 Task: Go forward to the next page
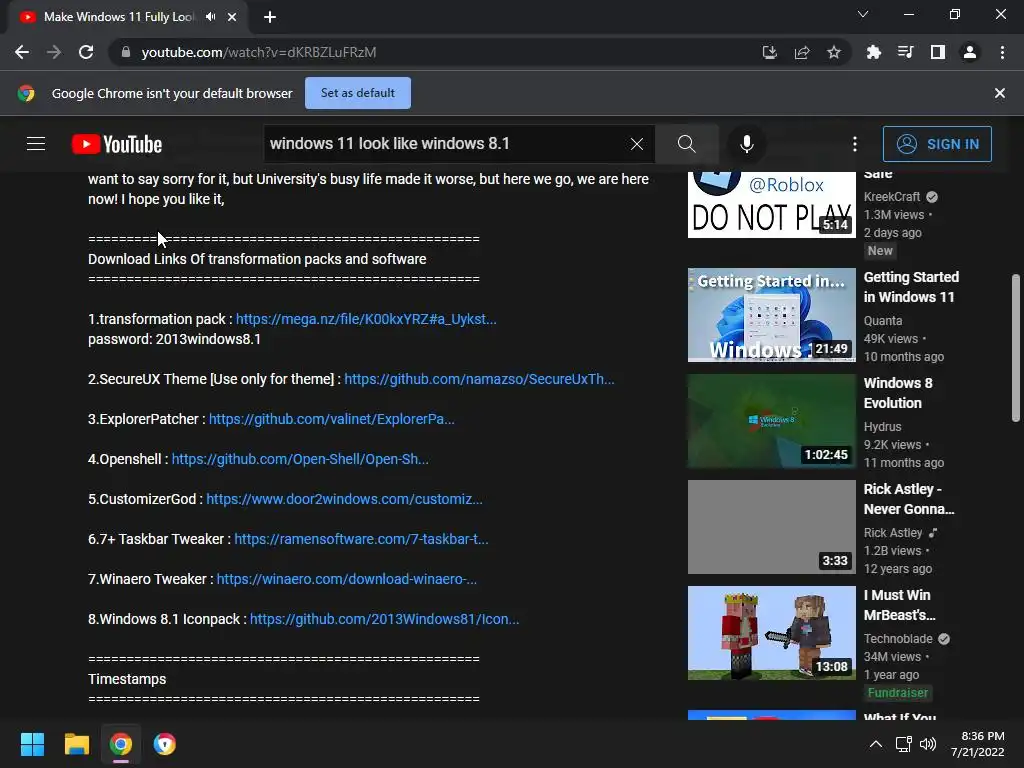click(x=54, y=52)
